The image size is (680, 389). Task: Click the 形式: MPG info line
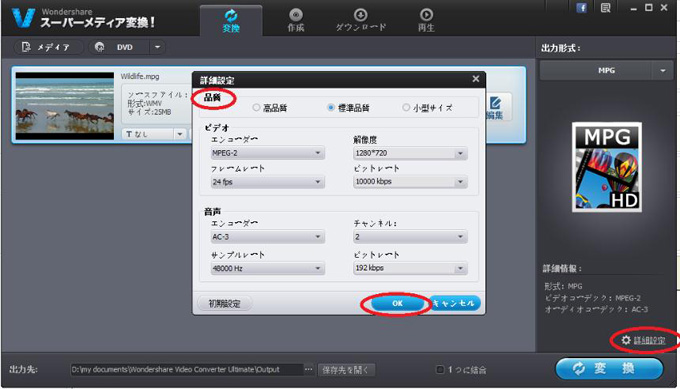click(x=563, y=286)
